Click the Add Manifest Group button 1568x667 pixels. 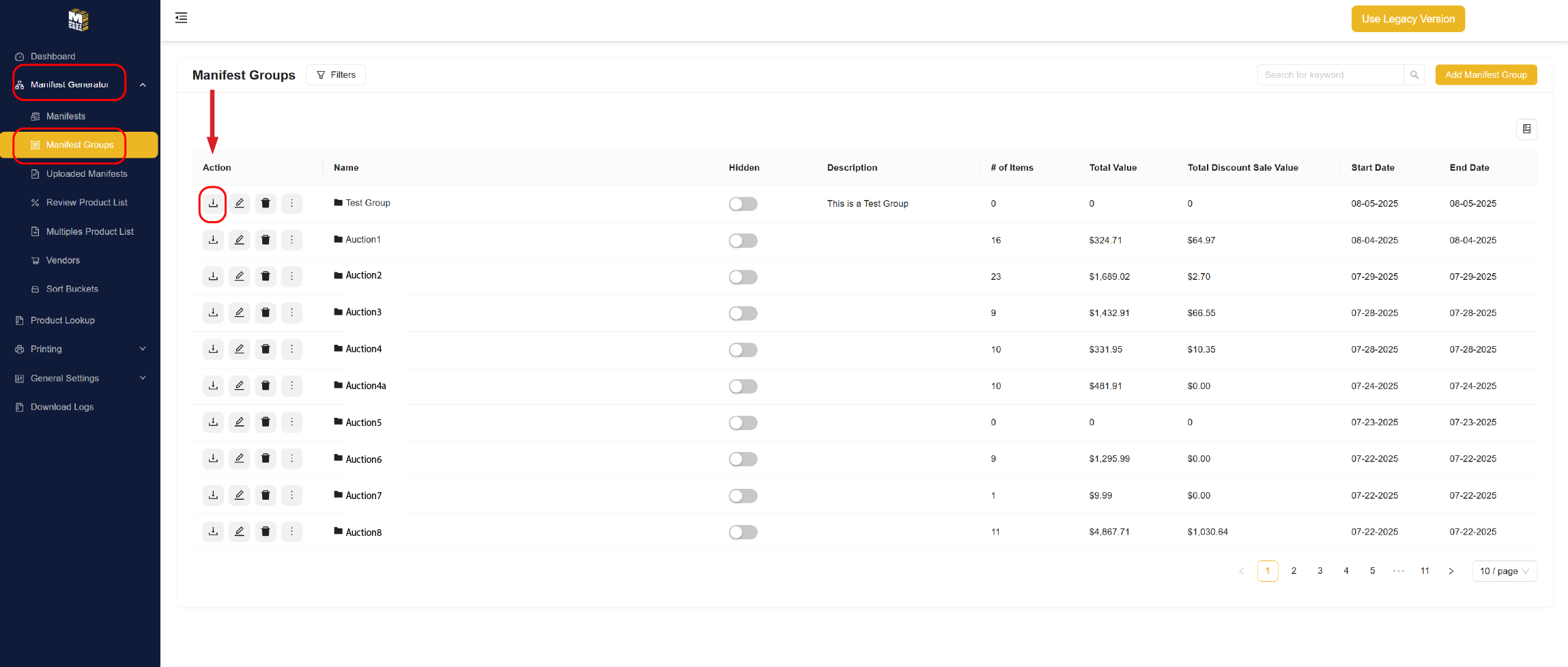pos(1485,75)
